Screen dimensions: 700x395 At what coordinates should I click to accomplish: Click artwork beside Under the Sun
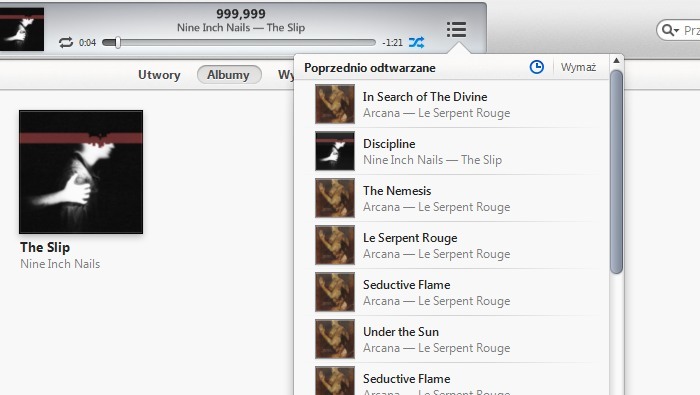pos(335,339)
